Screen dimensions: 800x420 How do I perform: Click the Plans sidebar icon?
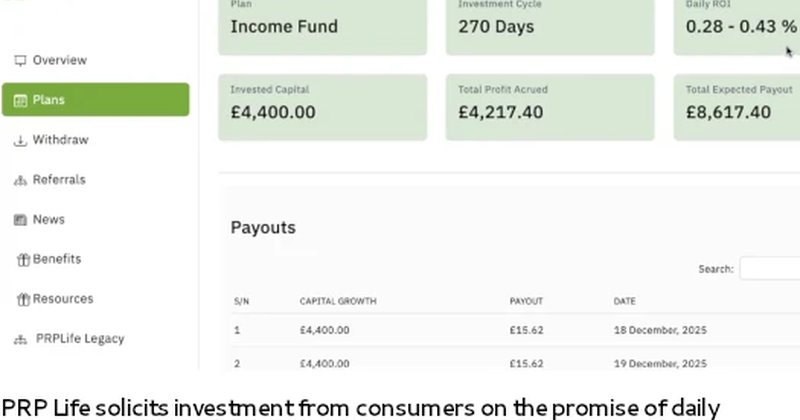(x=20, y=100)
